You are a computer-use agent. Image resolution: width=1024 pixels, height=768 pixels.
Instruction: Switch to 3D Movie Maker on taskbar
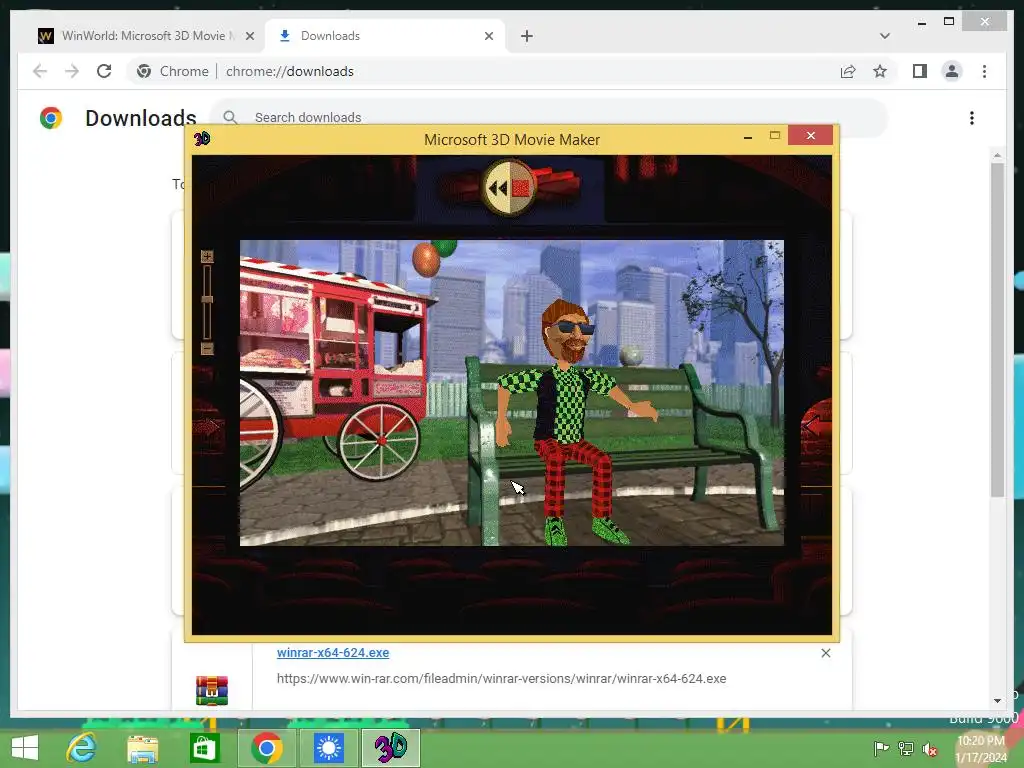(x=391, y=748)
